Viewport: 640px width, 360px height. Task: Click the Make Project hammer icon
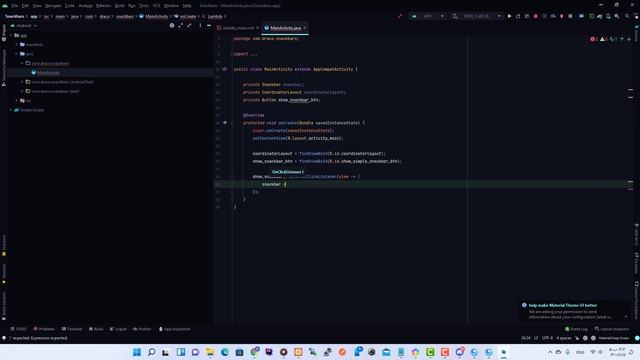tap(400, 16)
